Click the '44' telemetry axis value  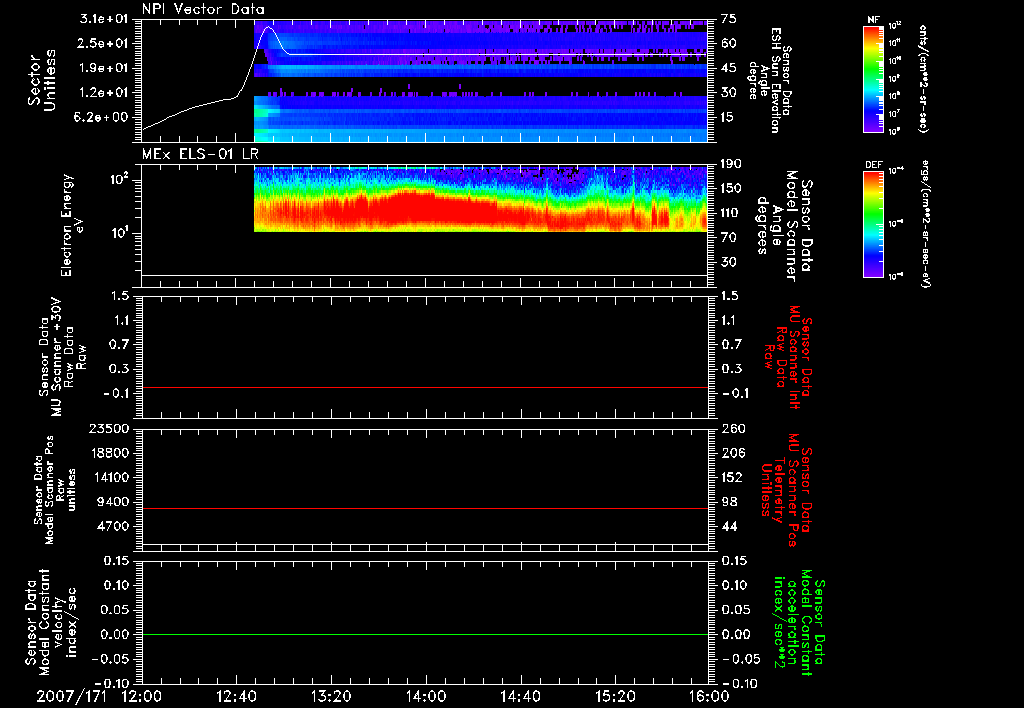tap(729, 526)
